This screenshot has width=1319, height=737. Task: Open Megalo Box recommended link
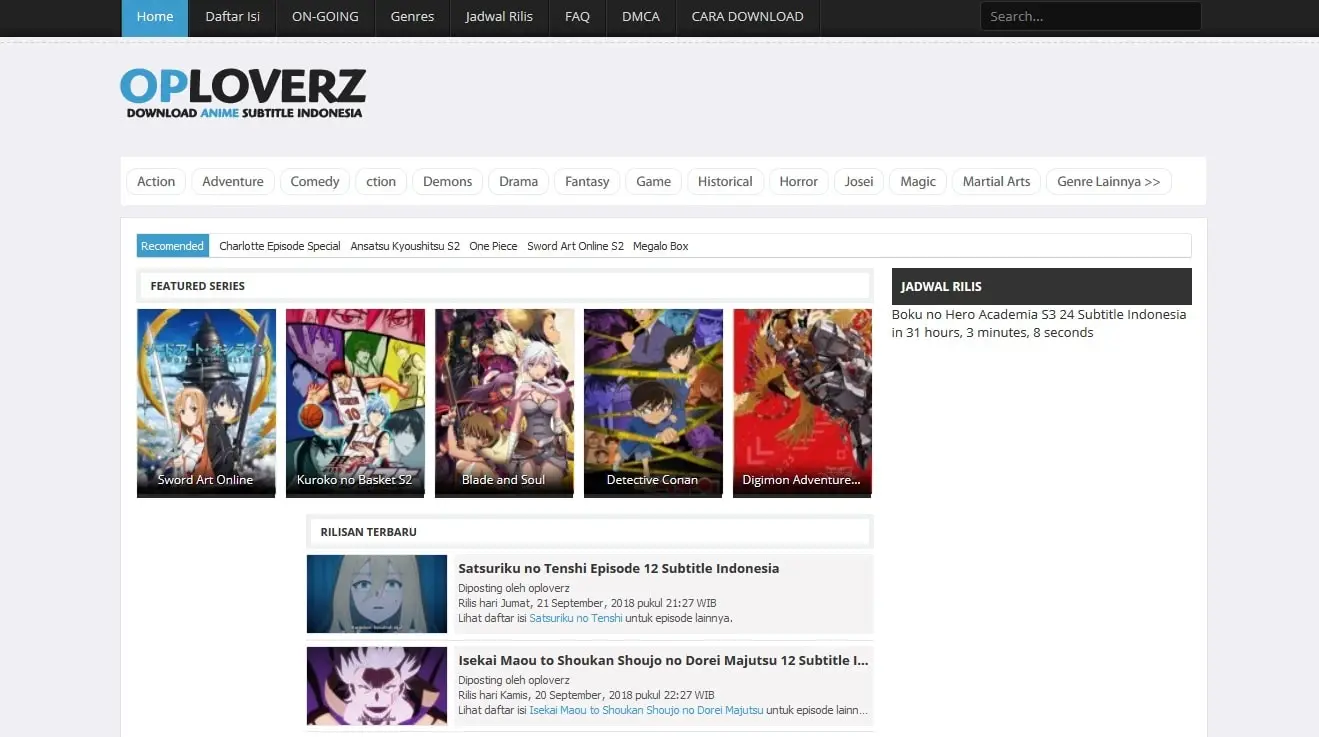pyautogui.click(x=661, y=246)
